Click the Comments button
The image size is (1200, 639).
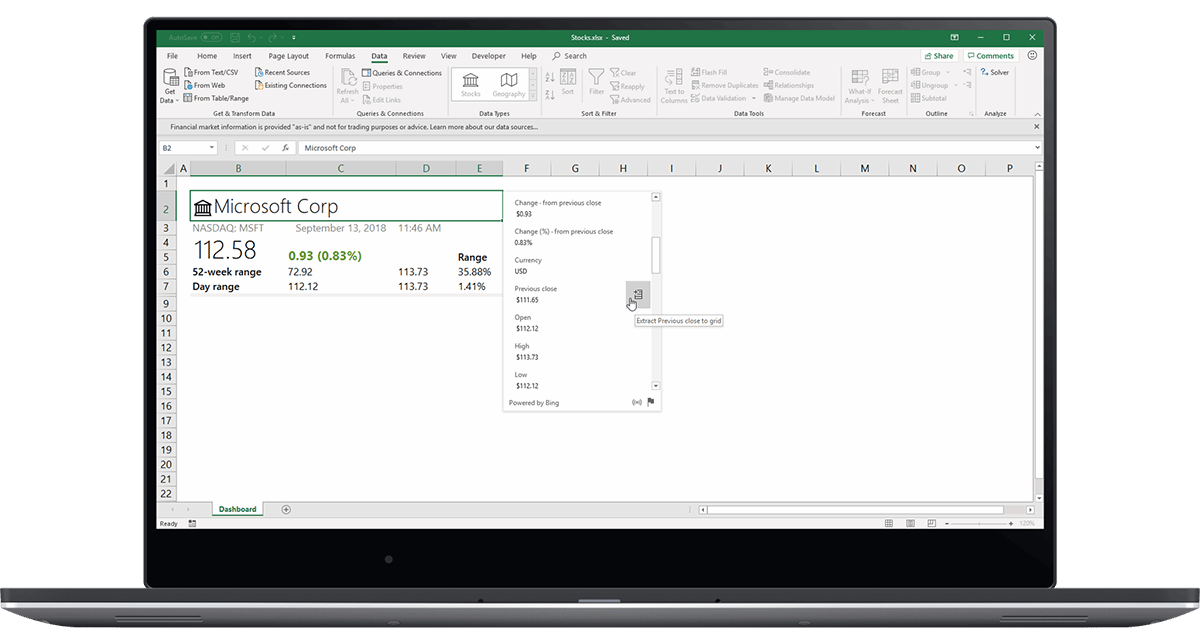pyautogui.click(x=990, y=55)
